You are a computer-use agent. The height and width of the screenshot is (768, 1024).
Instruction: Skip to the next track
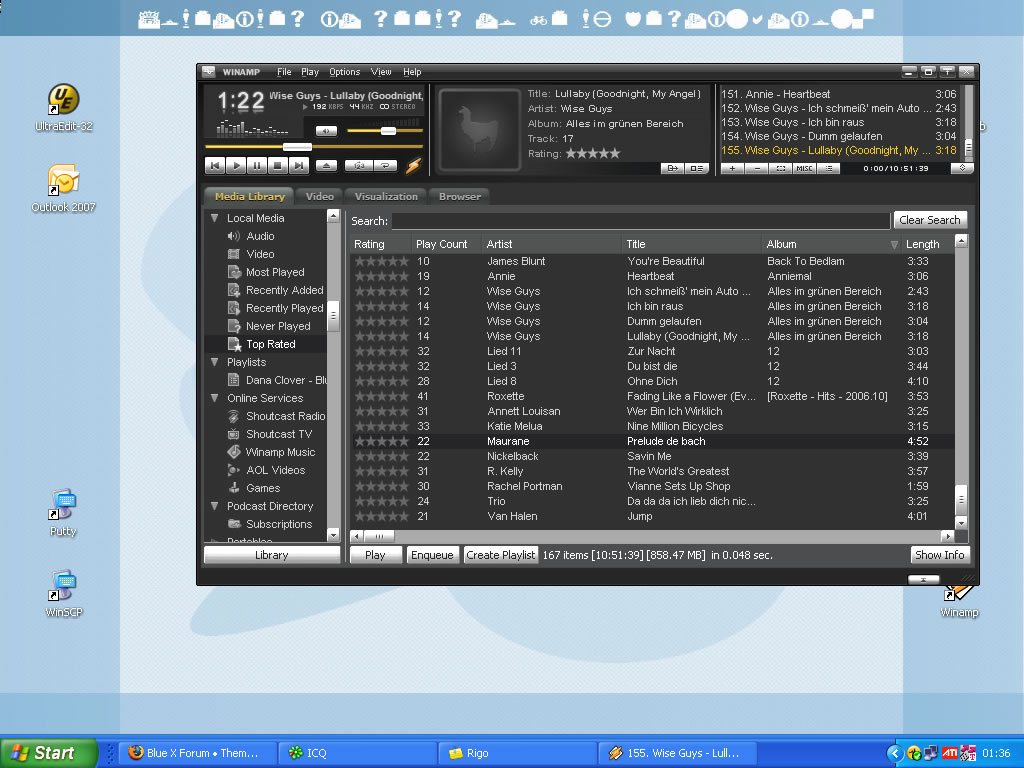[x=299, y=166]
